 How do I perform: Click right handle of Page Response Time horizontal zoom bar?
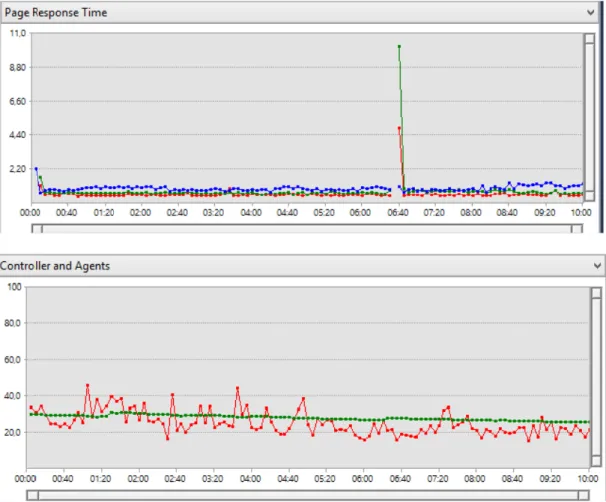coord(577,228)
